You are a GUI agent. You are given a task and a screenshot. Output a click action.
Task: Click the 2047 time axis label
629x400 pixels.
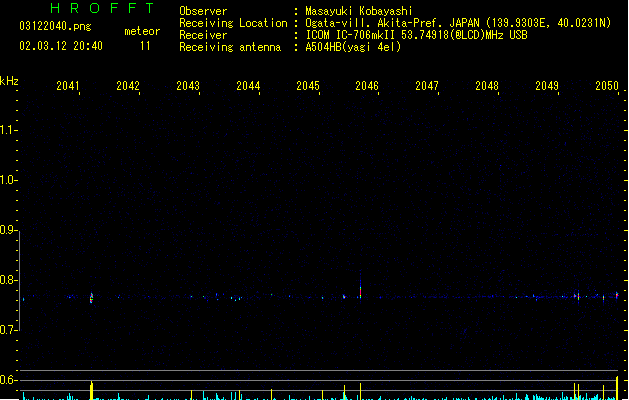(x=427, y=85)
